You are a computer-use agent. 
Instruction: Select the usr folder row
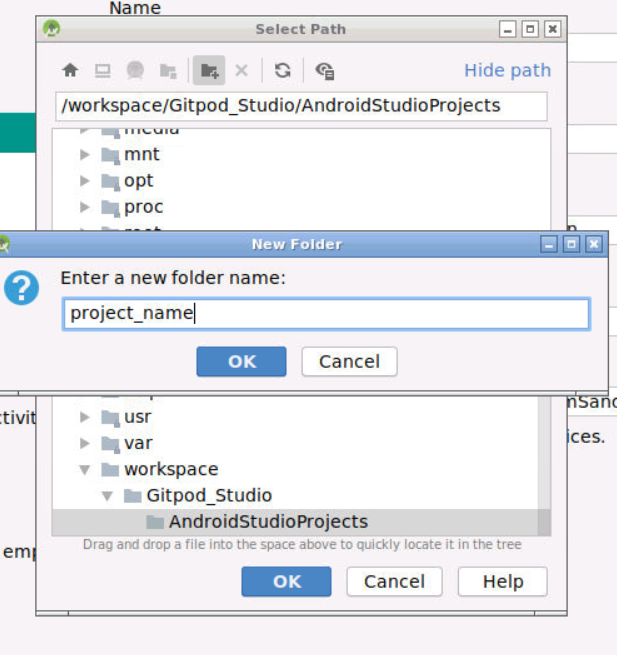click(x=295, y=417)
